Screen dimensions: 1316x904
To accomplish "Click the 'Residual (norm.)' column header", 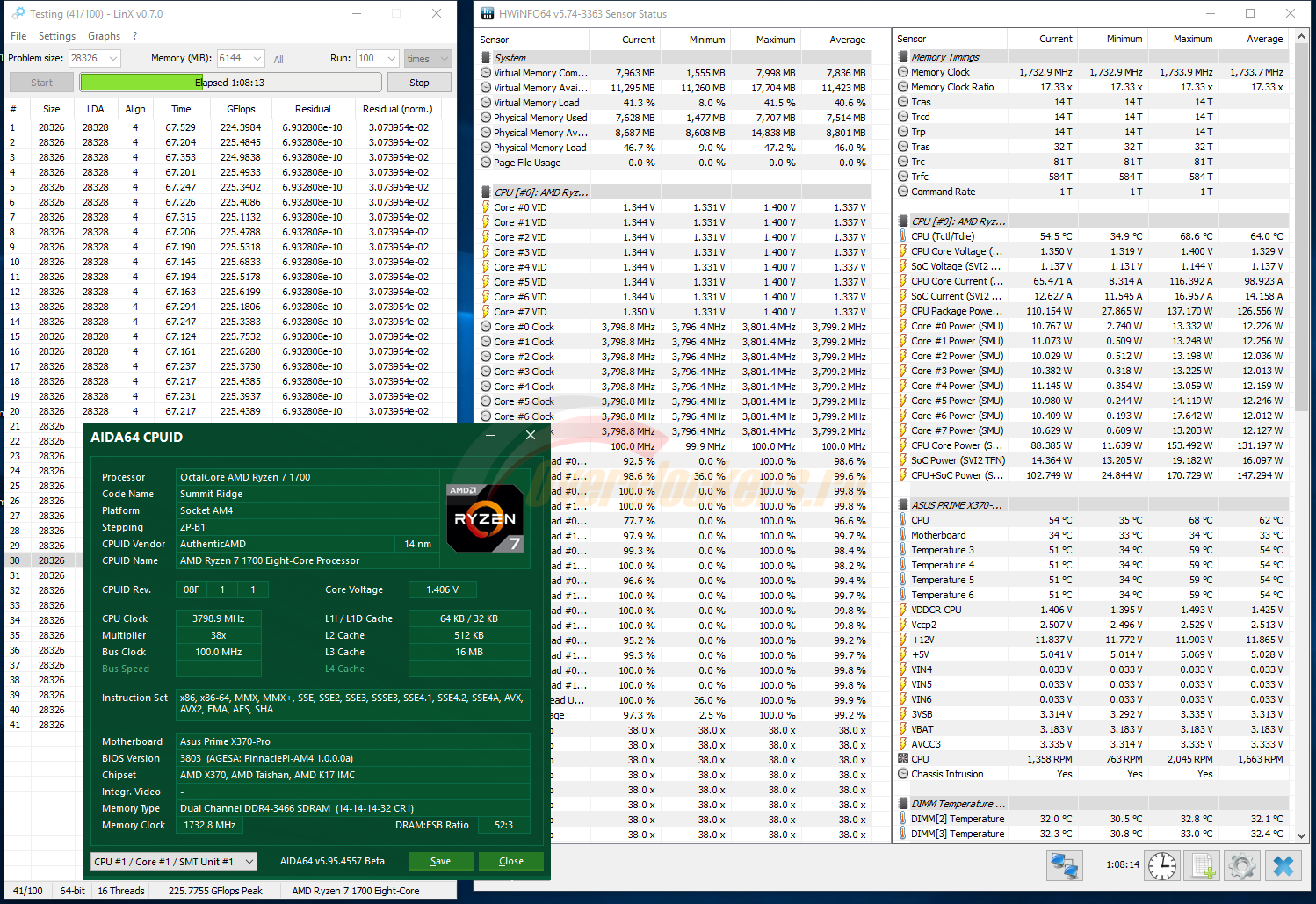I will pos(398,109).
